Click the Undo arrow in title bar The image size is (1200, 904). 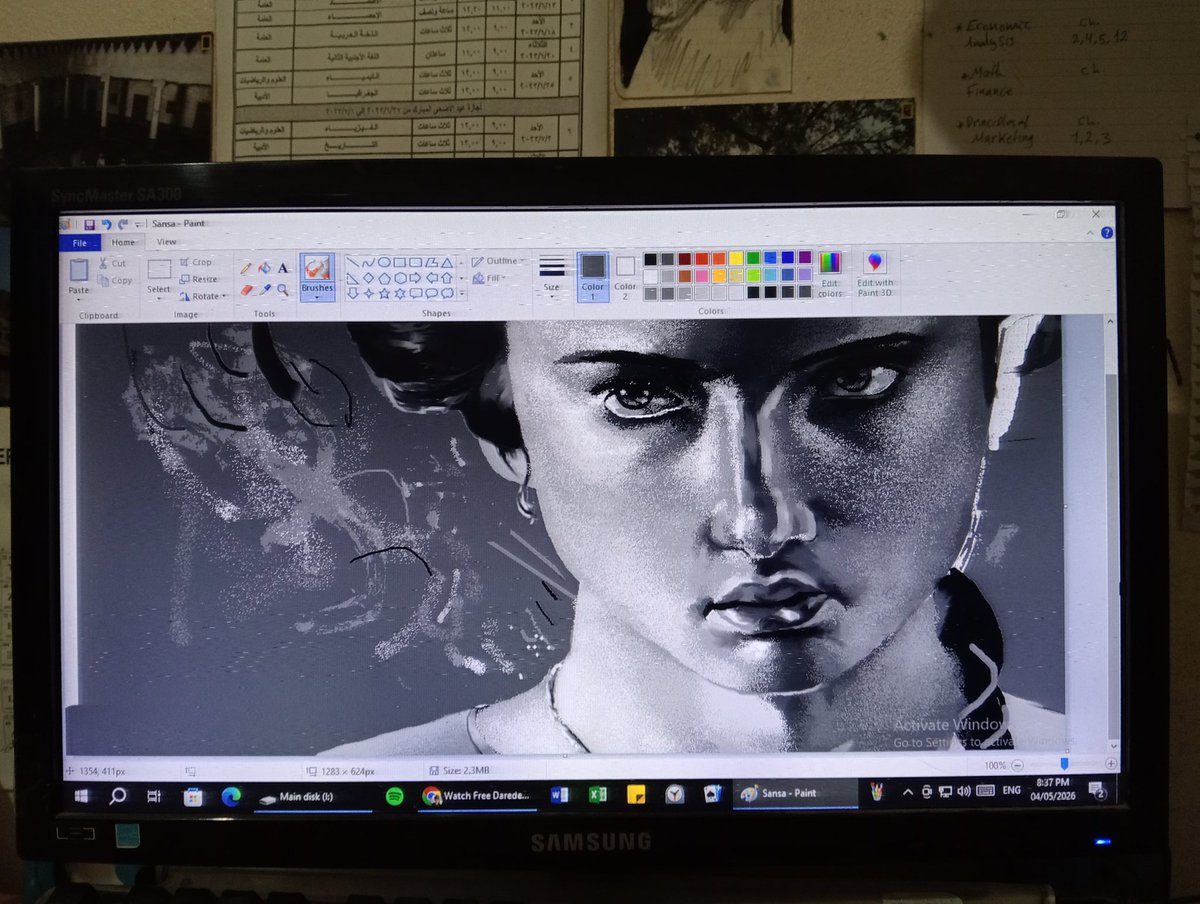coord(106,224)
